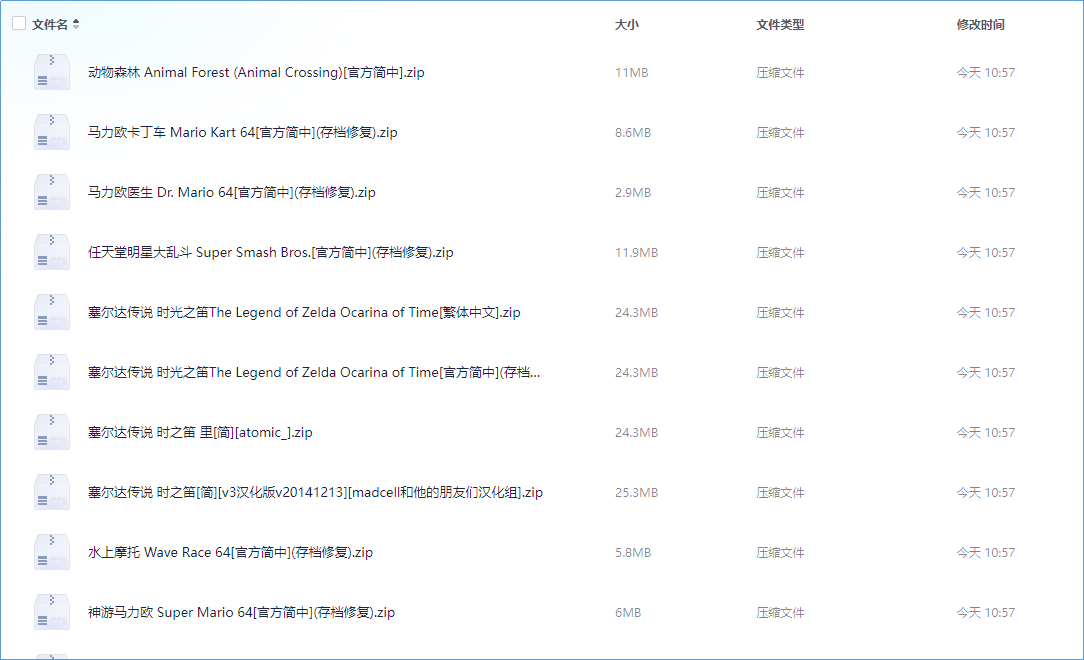Image resolution: width=1084 pixels, height=660 pixels.
Task: Click the 11.9MB size value
Action: pyautogui.click(x=637, y=253)
